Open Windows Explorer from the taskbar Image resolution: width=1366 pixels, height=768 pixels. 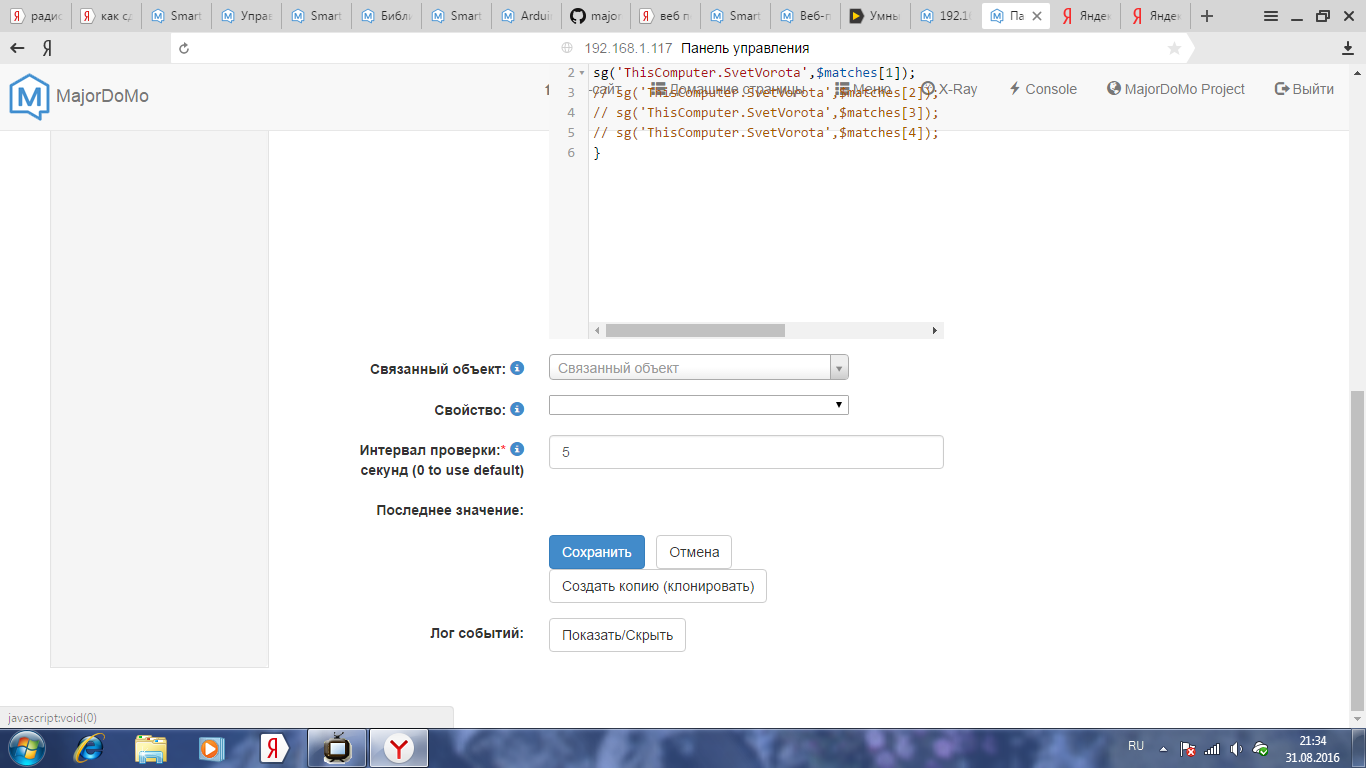point(151,748)
